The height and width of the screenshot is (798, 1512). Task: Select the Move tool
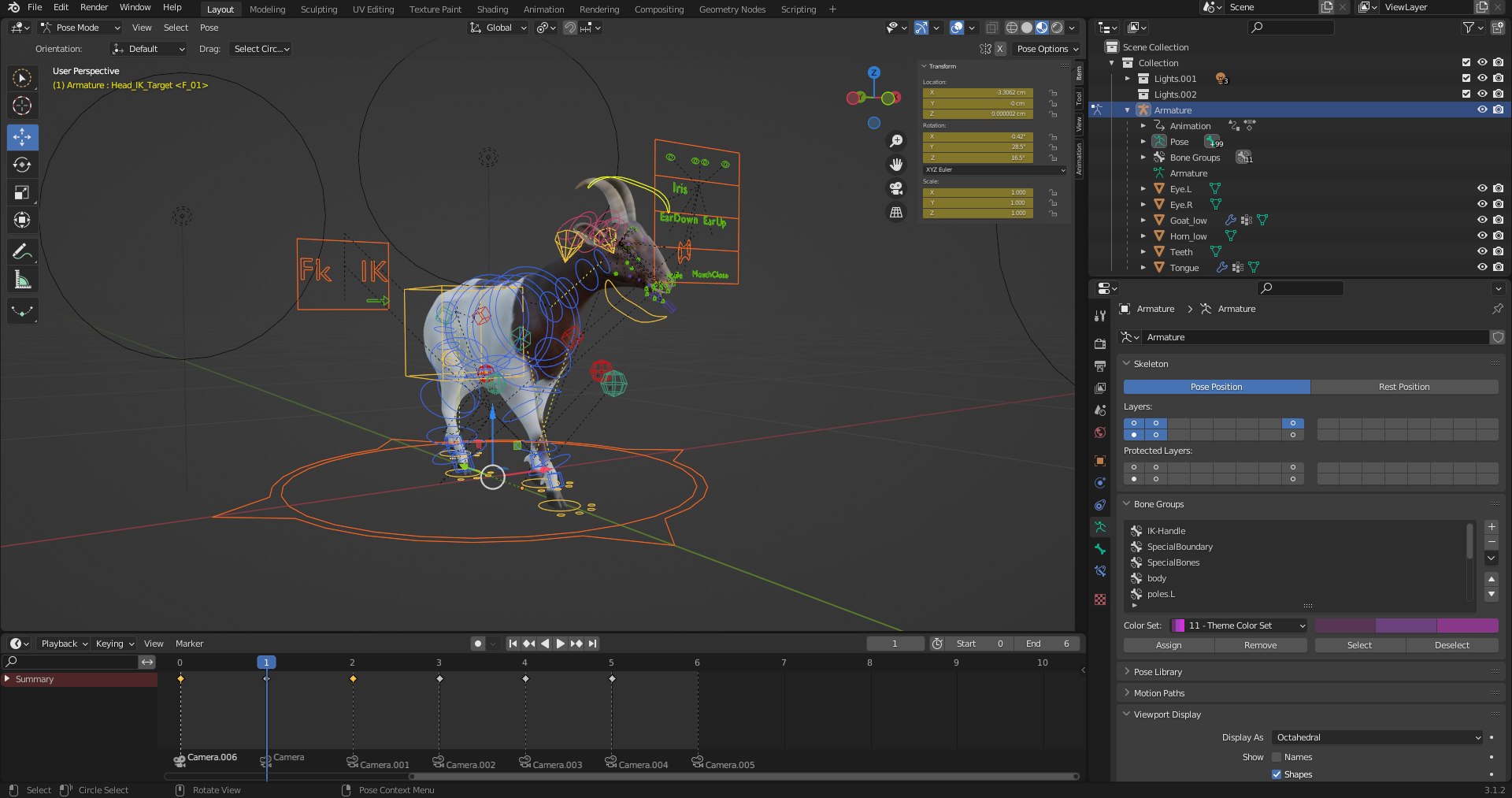point(22,137)
